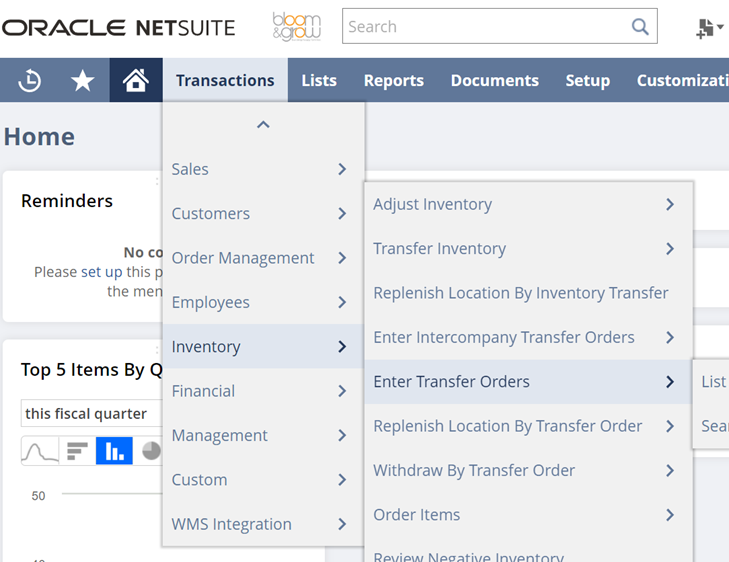Viewport: 729px width, 562px height.
Task: Open the fiscal quarter period dropdown
Action: coord(90,414)
